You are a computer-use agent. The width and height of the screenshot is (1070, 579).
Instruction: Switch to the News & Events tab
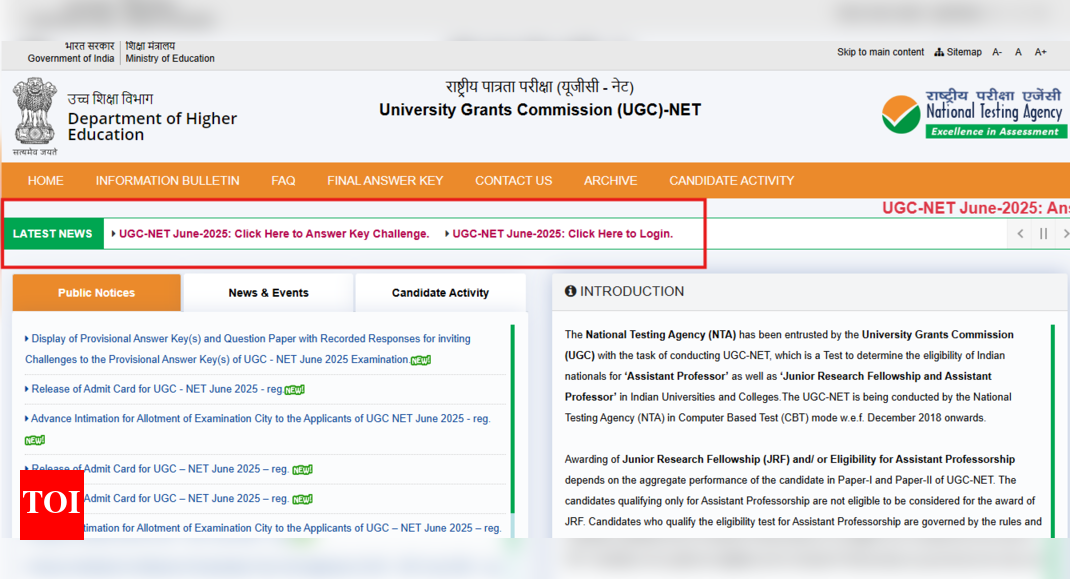(268, 293)
